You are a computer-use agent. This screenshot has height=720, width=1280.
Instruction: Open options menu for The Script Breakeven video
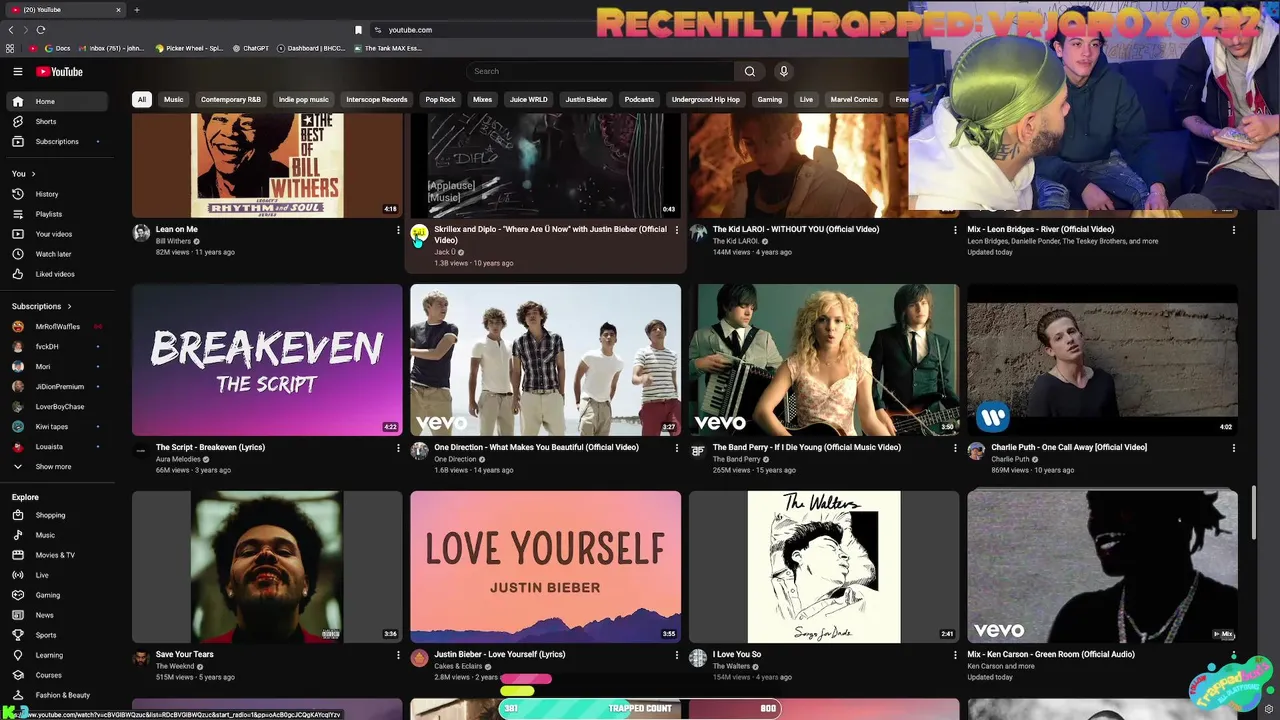[x=398, y=448]
